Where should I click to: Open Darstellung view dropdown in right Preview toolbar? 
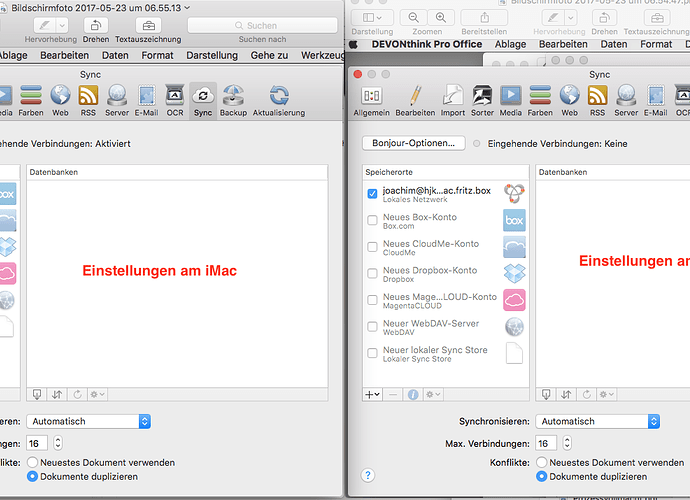tap(372, 18)
